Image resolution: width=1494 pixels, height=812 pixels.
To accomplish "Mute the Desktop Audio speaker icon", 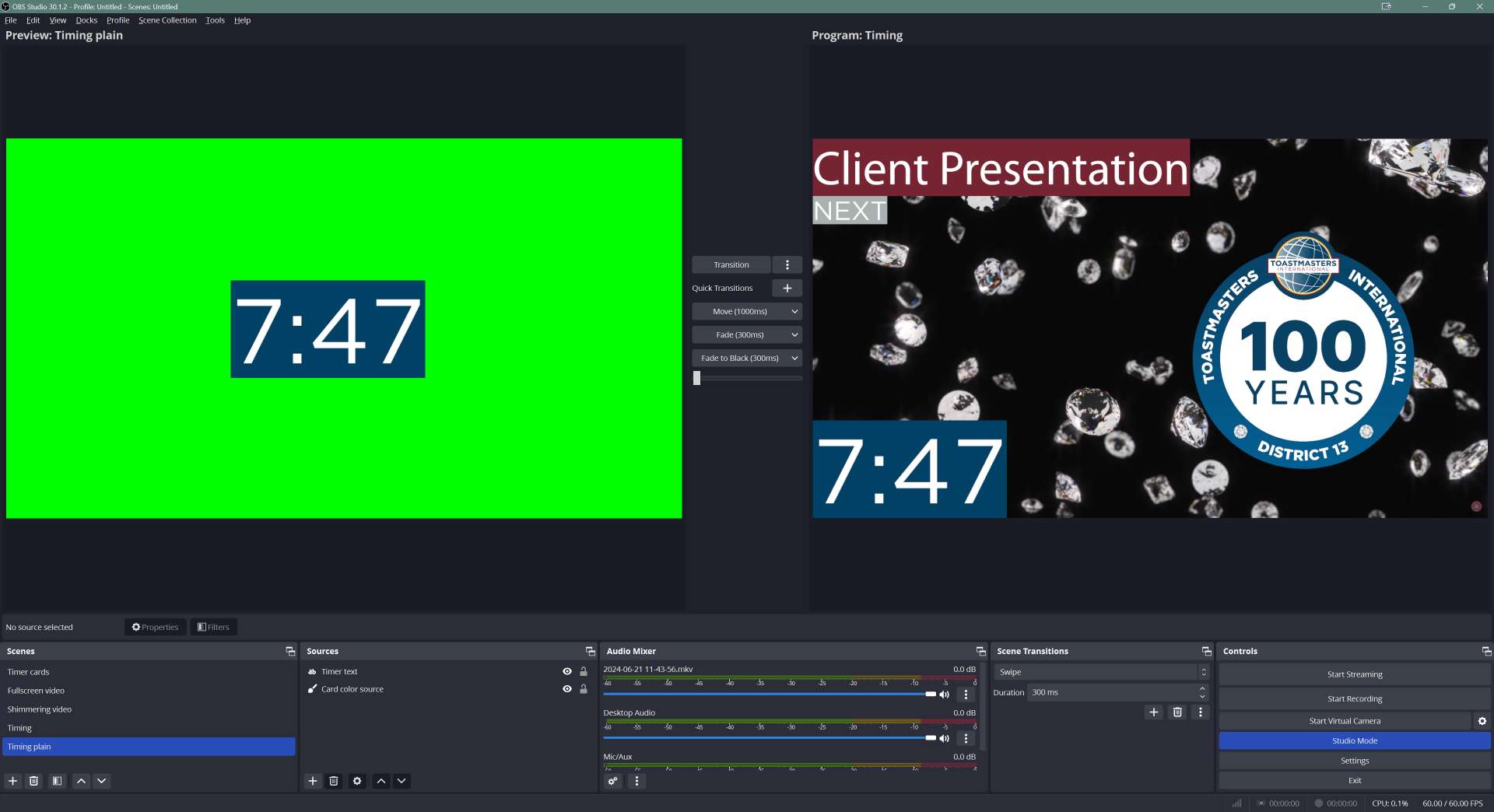I will pos(944,738).
